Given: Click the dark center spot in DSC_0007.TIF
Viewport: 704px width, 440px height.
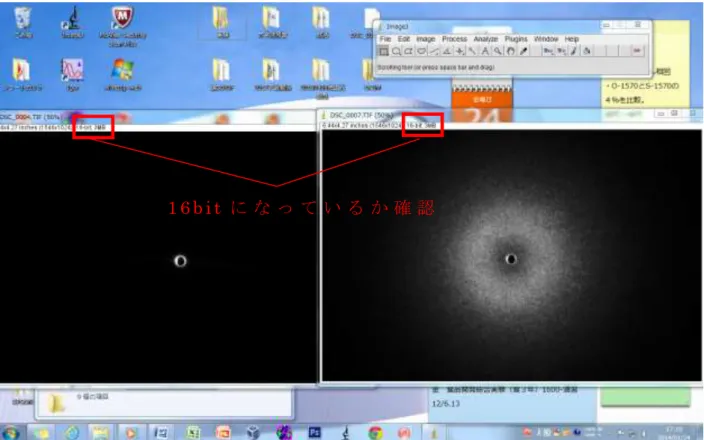Looking at the screenshot, I should 511,259.
